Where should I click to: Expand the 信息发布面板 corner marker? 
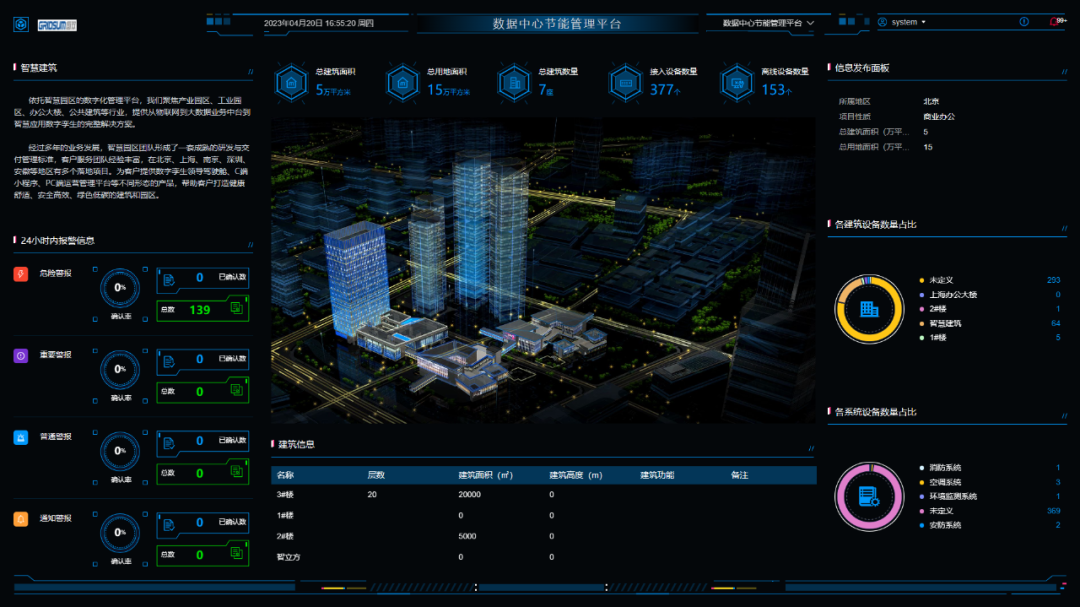1065,72
